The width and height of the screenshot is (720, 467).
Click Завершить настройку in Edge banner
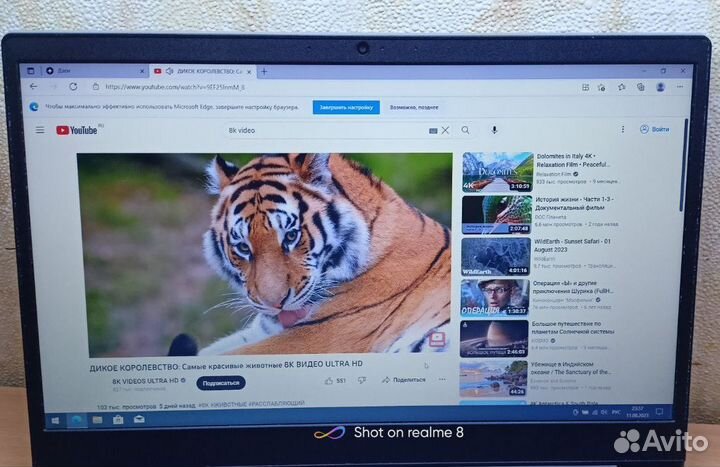coord(345,107)
